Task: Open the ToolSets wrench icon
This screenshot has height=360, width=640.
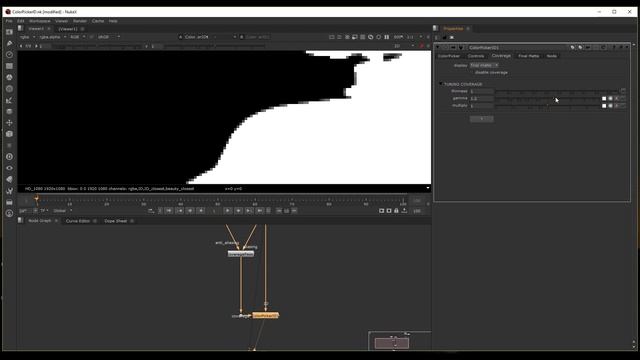Action: pos(9,191)
